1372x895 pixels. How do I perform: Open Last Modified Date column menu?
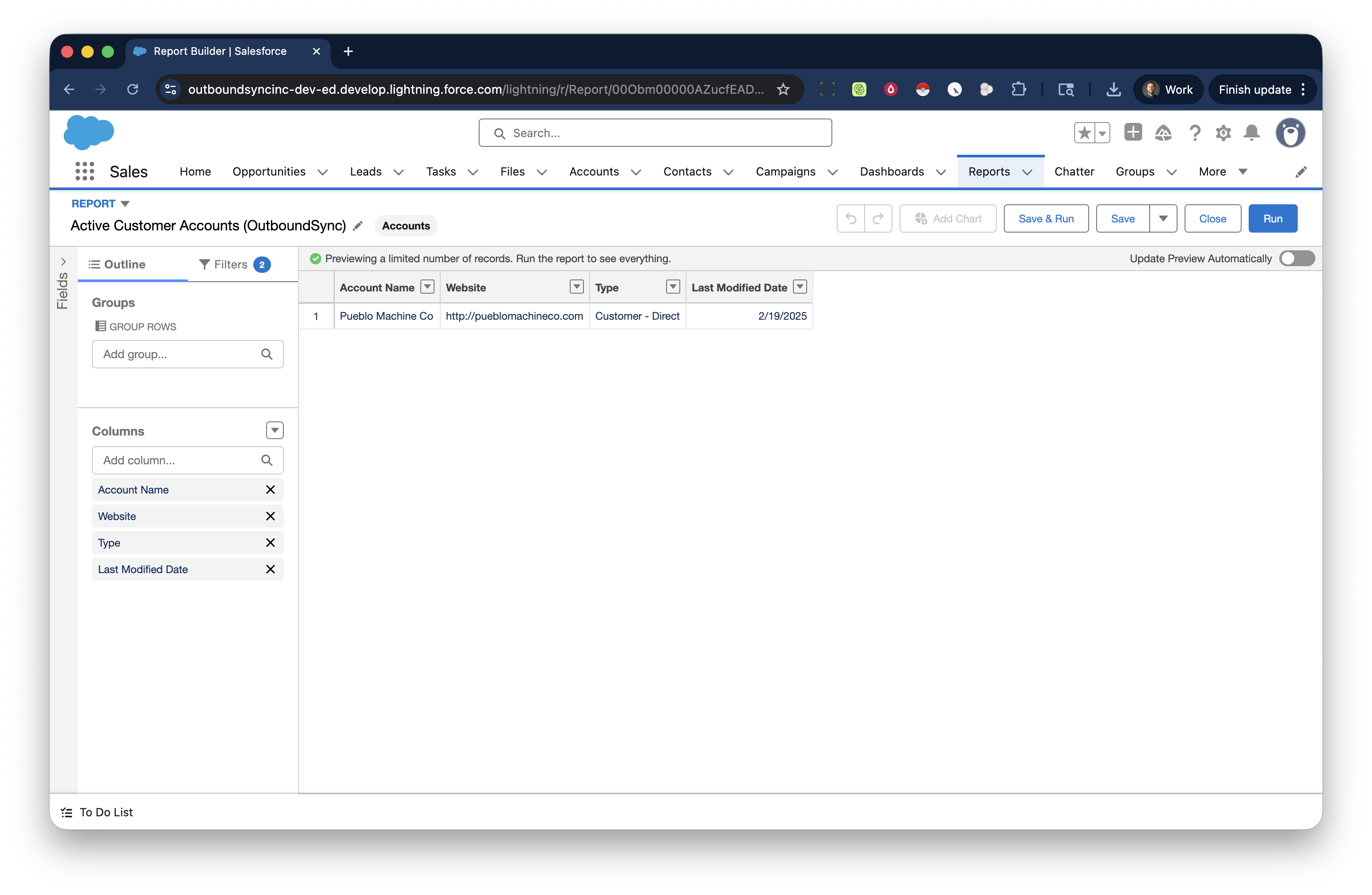(800, 287)
